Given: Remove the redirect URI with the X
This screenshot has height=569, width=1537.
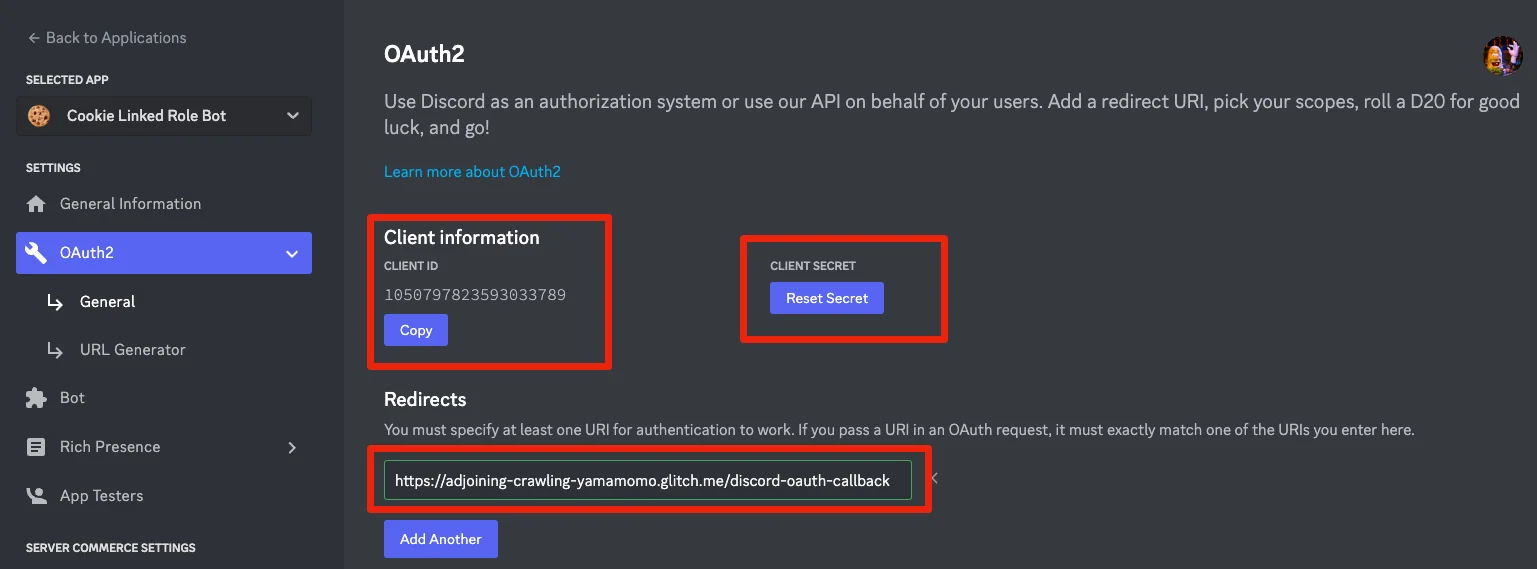Looking at the screenshot, I should point(933,479).
